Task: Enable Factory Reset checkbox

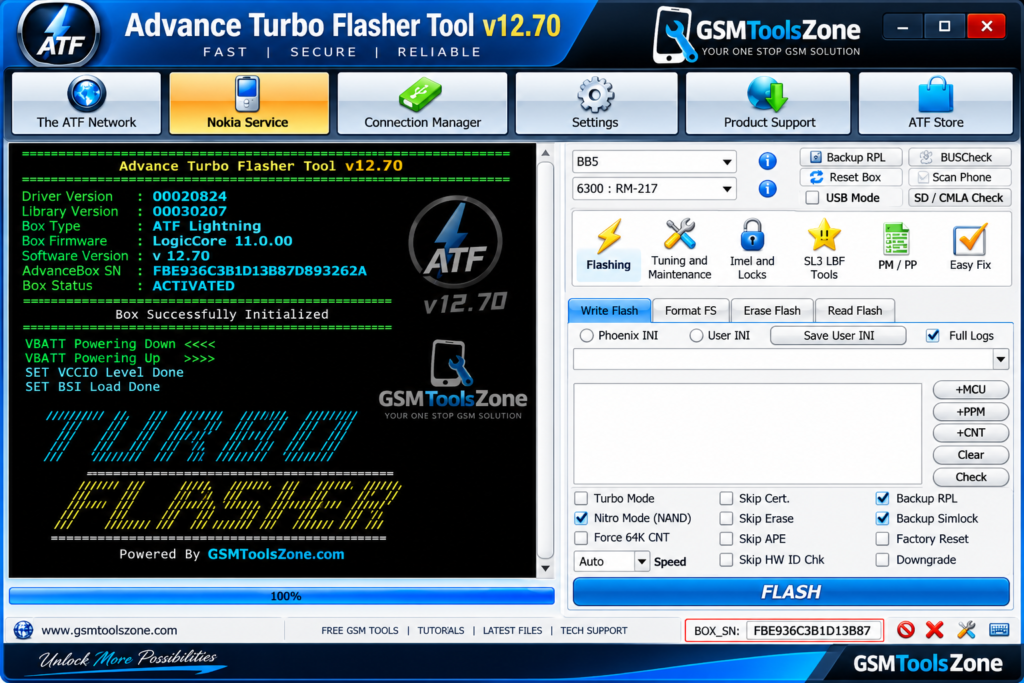Action: (882, 539)
